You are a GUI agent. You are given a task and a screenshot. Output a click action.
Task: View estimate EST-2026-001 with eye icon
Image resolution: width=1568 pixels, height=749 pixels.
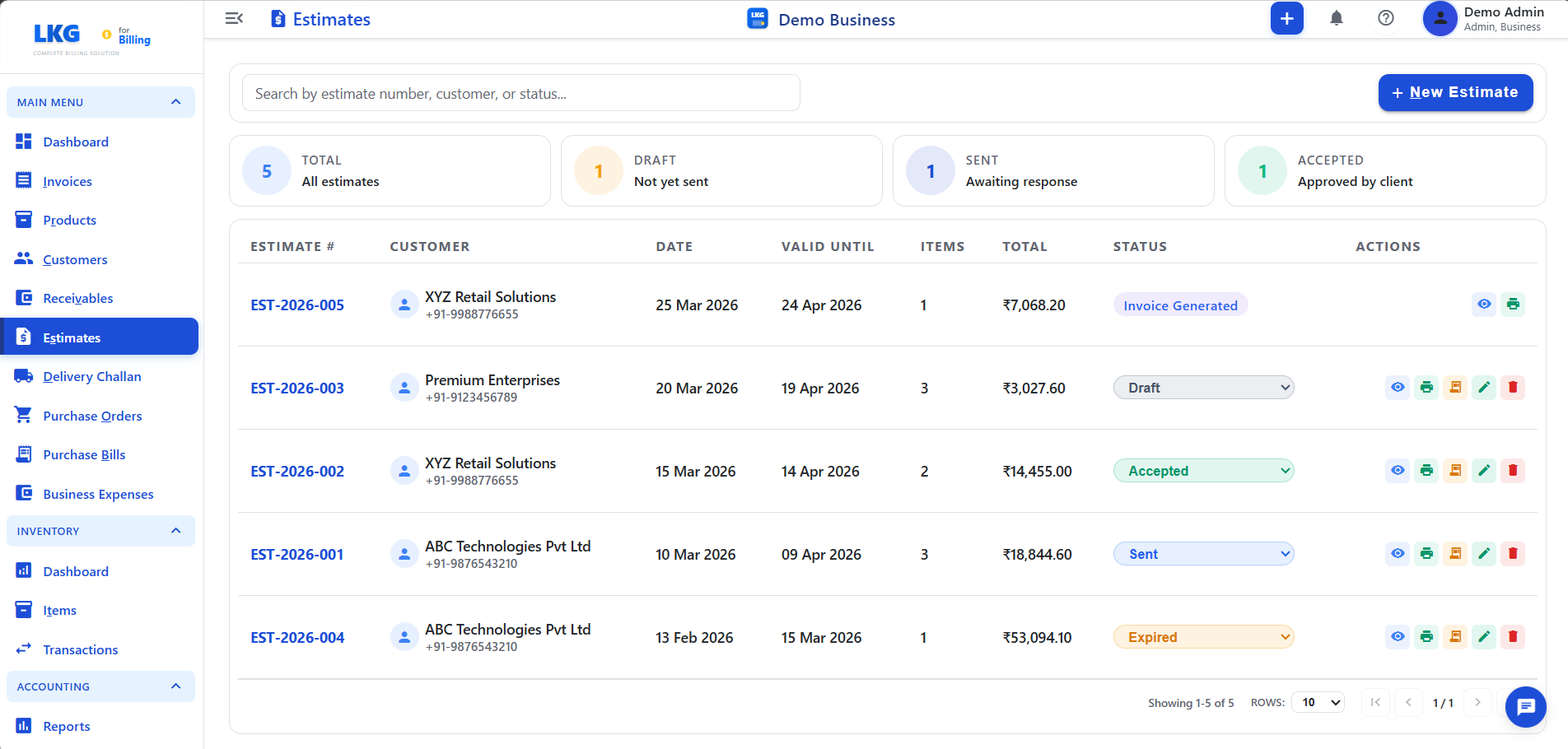point(1398,554)
